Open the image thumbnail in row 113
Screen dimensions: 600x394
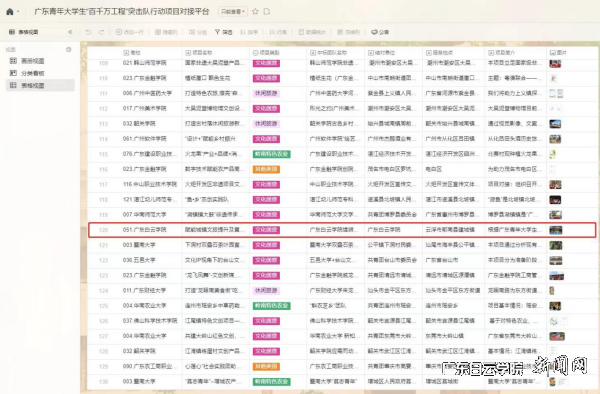click(555, 124)
